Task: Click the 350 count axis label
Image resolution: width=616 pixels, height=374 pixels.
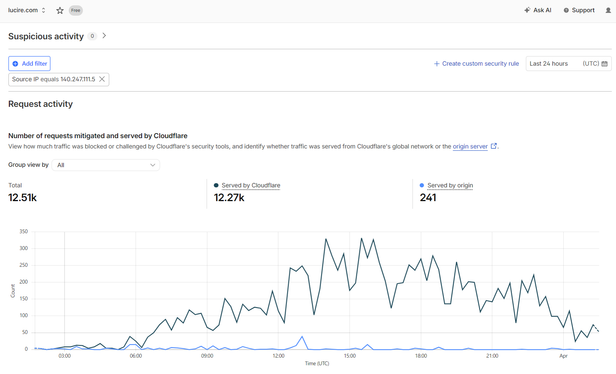Action: 24,232
